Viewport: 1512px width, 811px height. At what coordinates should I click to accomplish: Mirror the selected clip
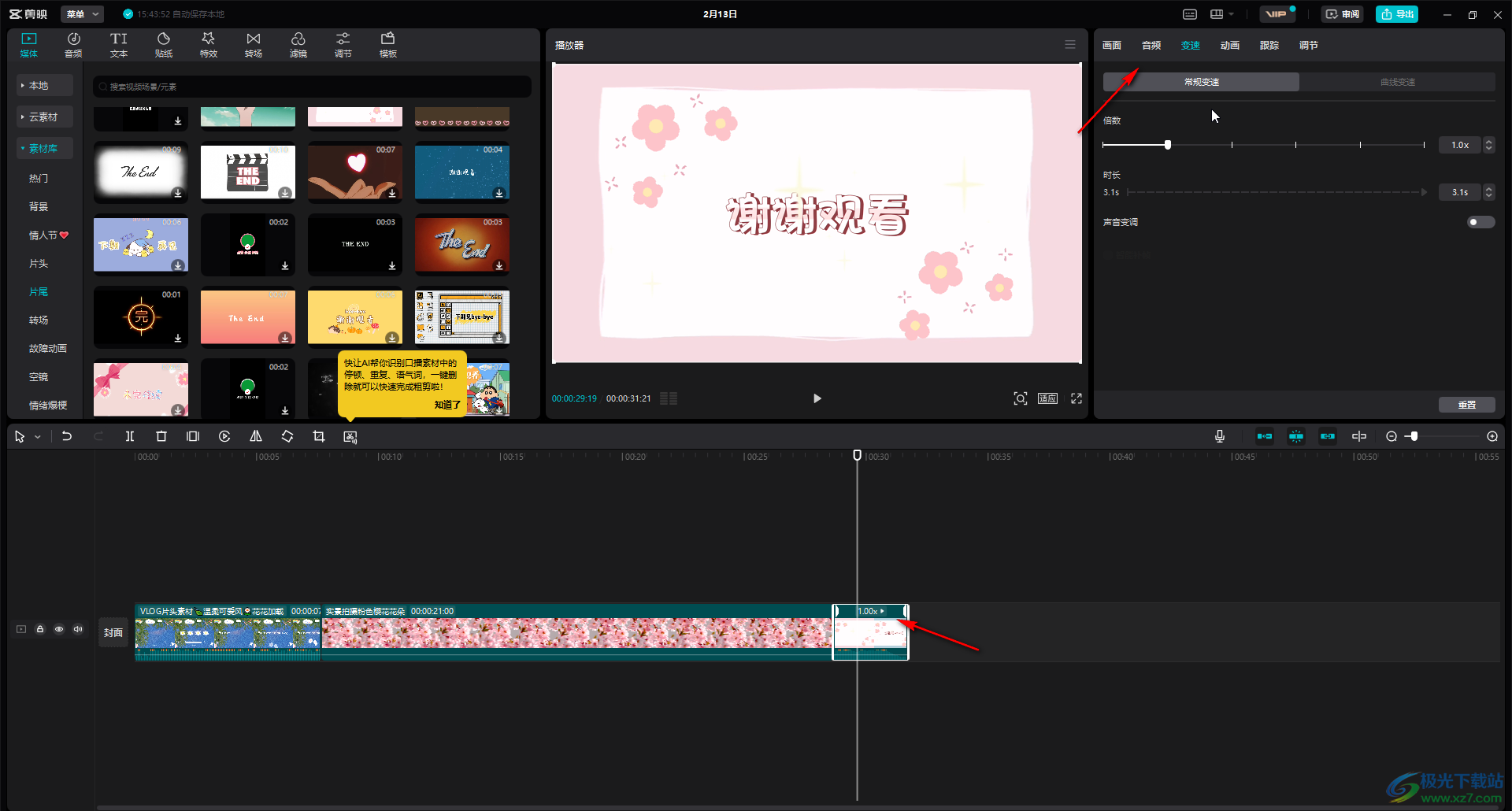[256, 436]
